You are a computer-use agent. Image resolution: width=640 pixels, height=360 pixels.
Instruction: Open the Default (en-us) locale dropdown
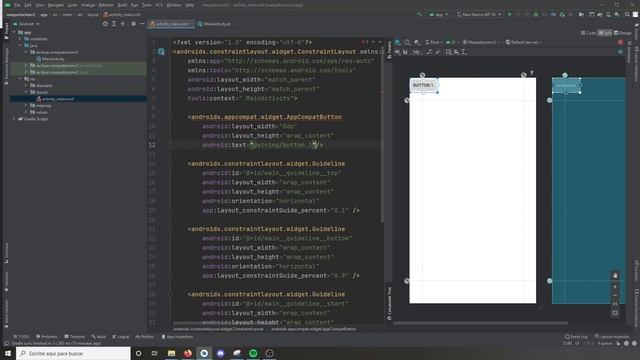tap(524, 42)
